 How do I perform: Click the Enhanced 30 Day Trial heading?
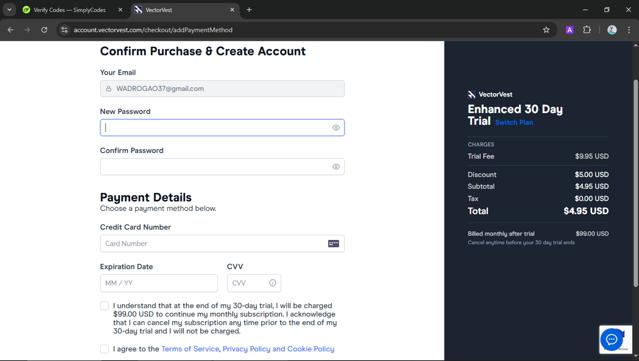point(515,115)
